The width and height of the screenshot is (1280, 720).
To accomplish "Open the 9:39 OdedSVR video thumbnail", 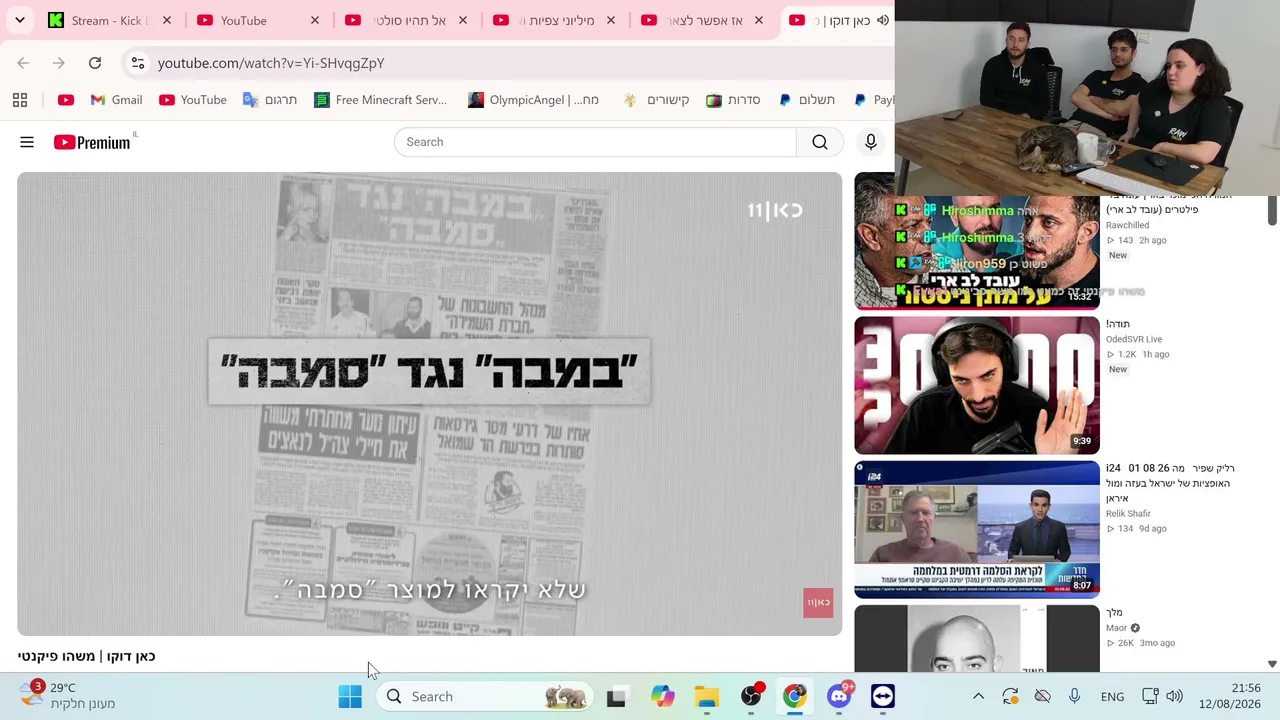I will click(x=977, y=385).
